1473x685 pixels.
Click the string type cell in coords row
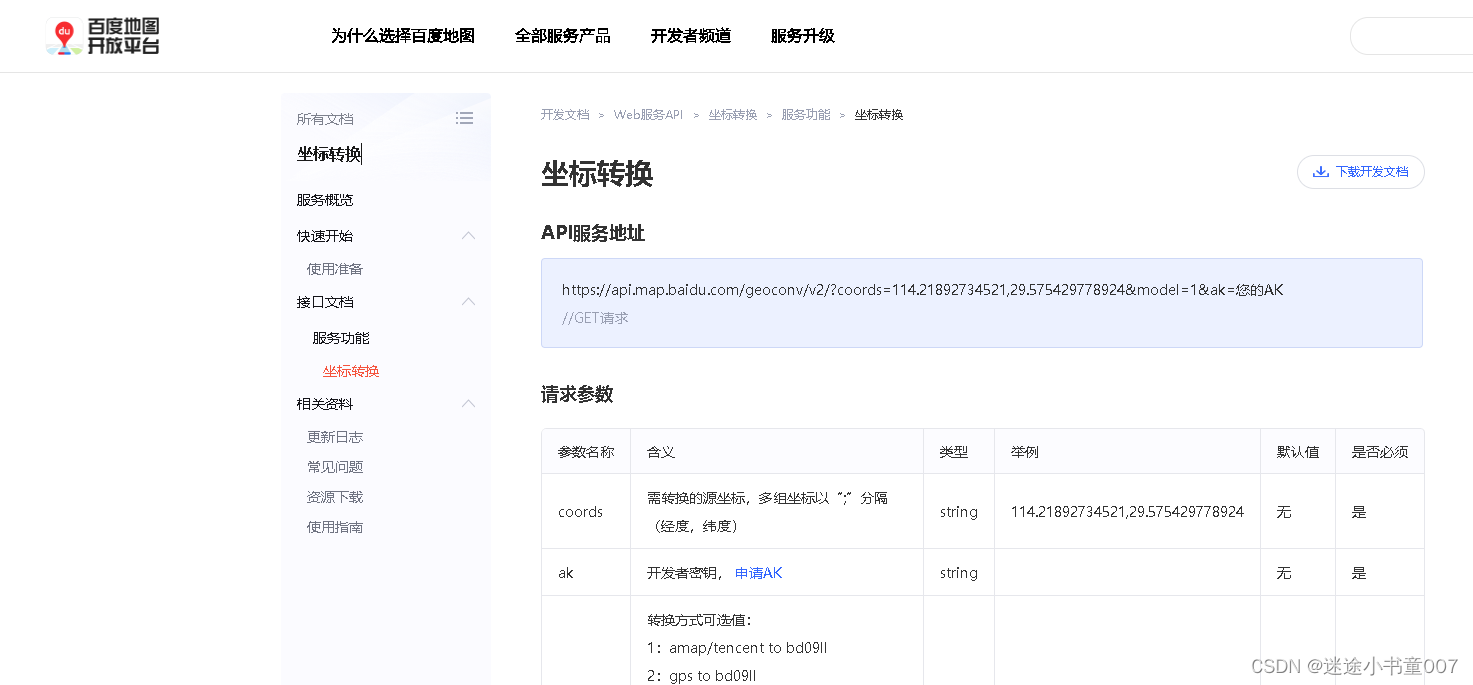click(959, 512)
